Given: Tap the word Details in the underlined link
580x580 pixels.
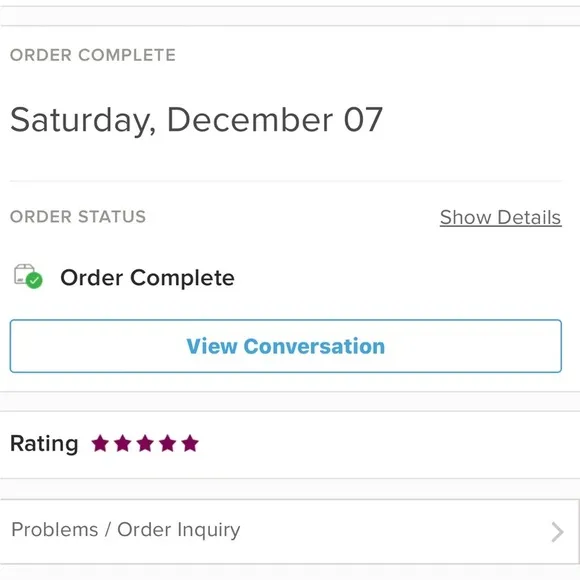Looking at the screenshot, I should coord(529,217).
